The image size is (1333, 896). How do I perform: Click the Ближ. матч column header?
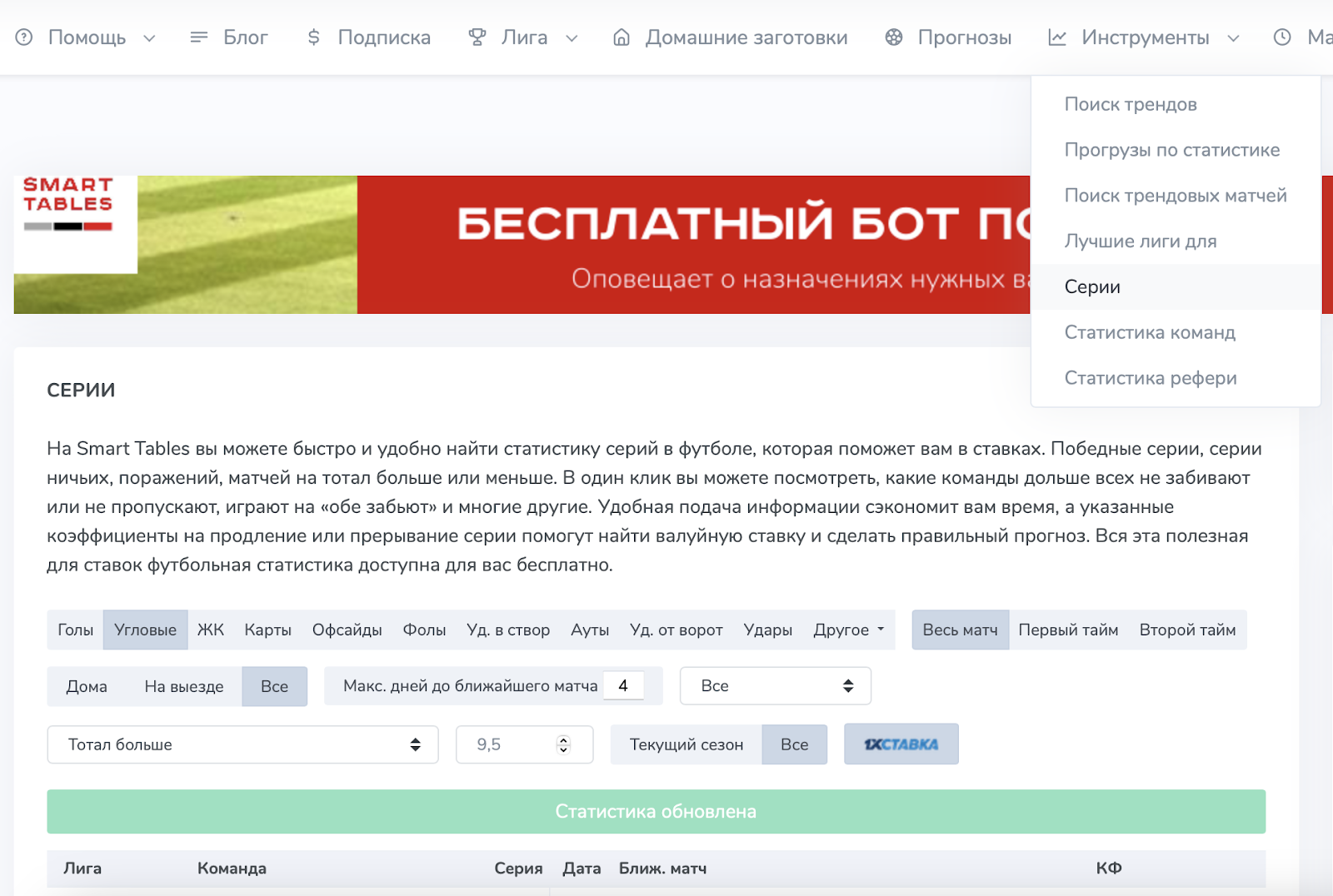[662, 869]
